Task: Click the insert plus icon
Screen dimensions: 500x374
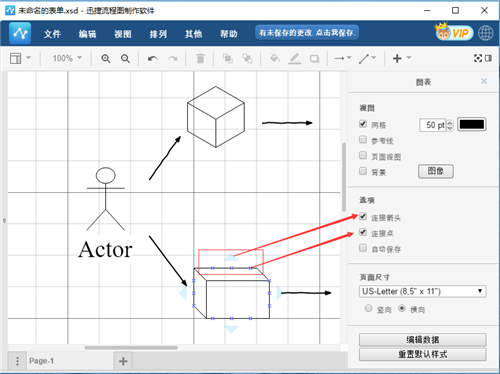Action: pos(397,58)
